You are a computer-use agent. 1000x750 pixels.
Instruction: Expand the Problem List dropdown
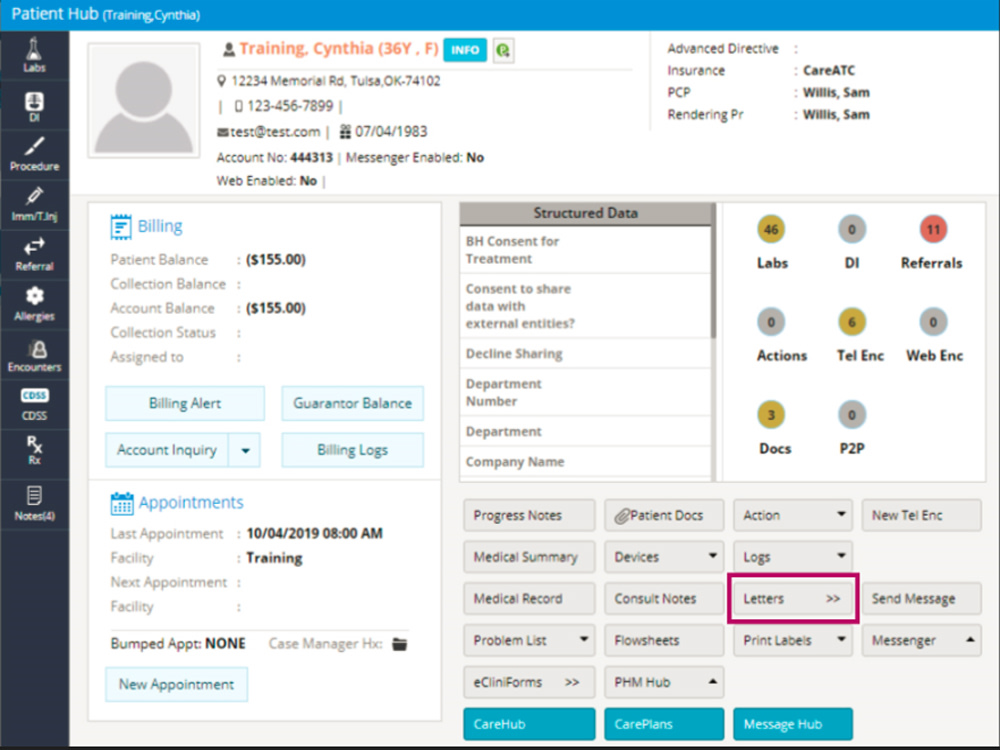(x=529, y=640)
